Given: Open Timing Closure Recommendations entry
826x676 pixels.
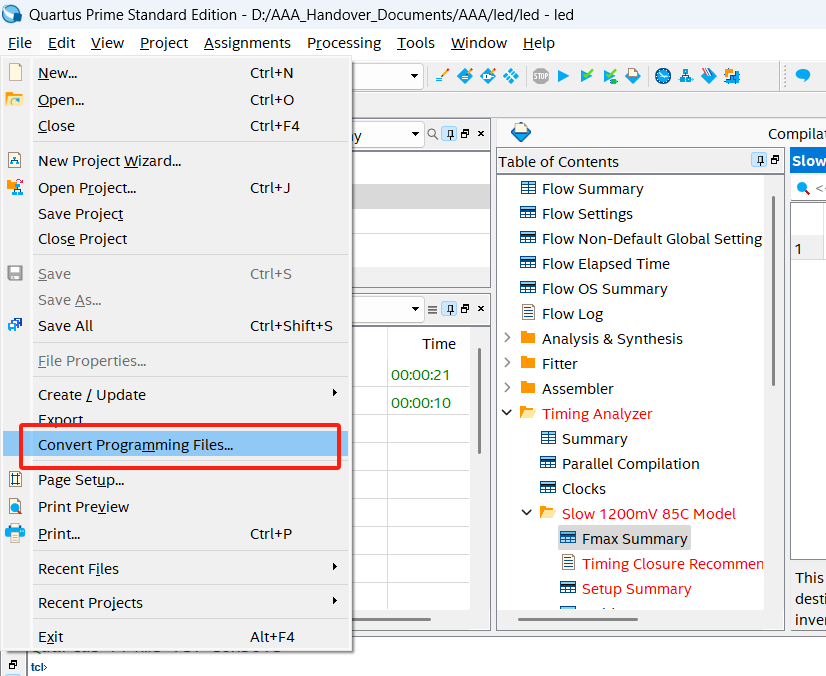Looking at the screenshot, I should click(672, 563).
